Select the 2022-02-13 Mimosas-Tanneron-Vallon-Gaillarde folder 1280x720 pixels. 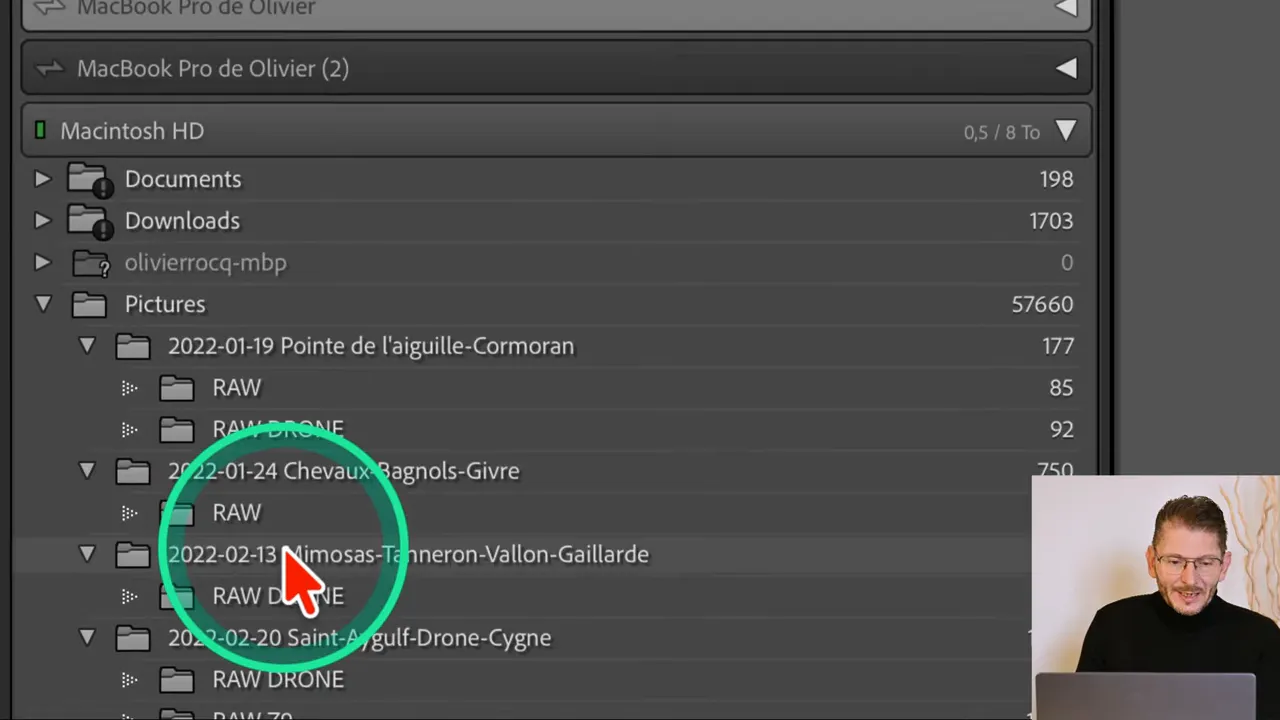click(x=408, y=554)
